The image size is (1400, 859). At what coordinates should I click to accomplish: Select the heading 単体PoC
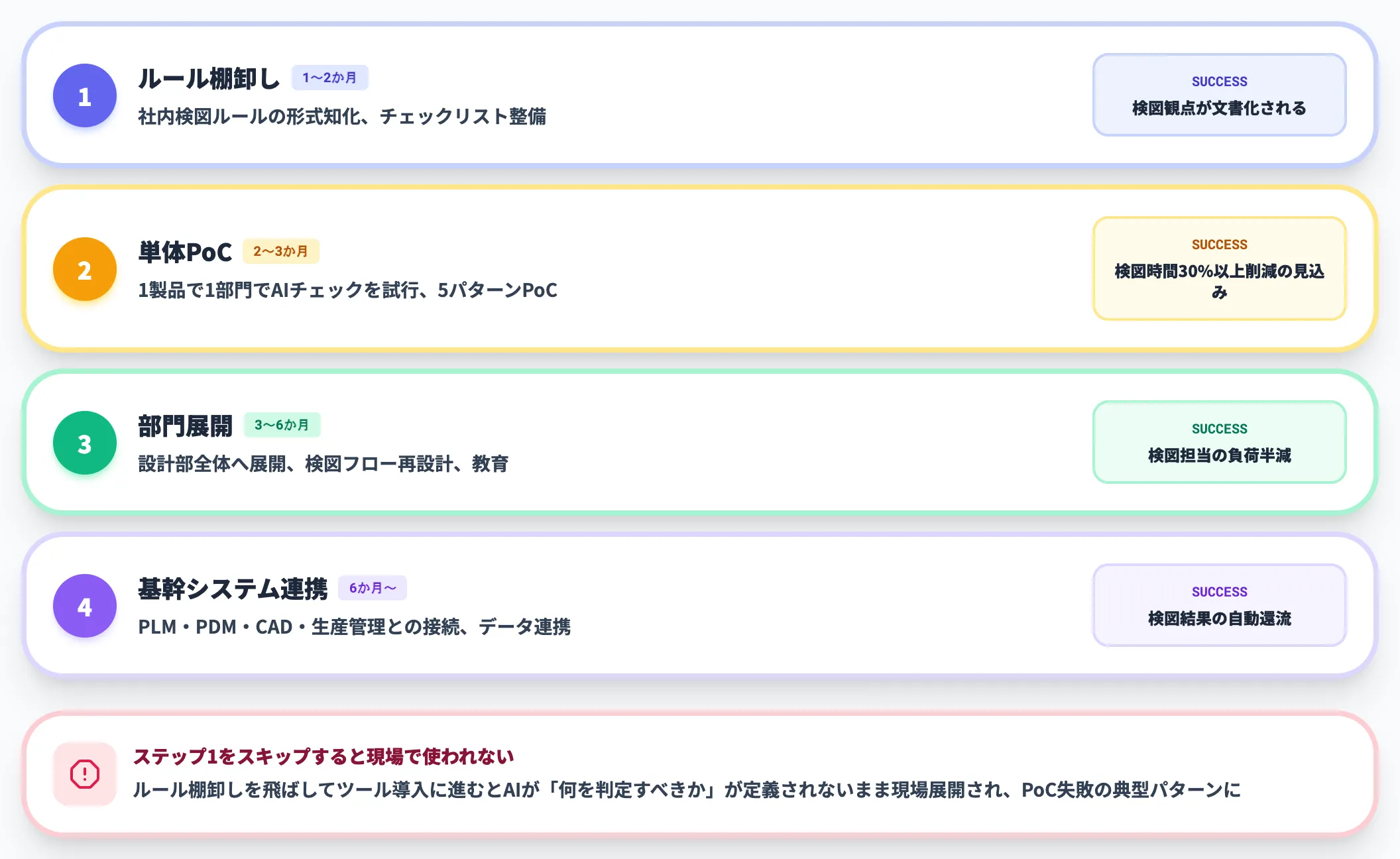185,252
